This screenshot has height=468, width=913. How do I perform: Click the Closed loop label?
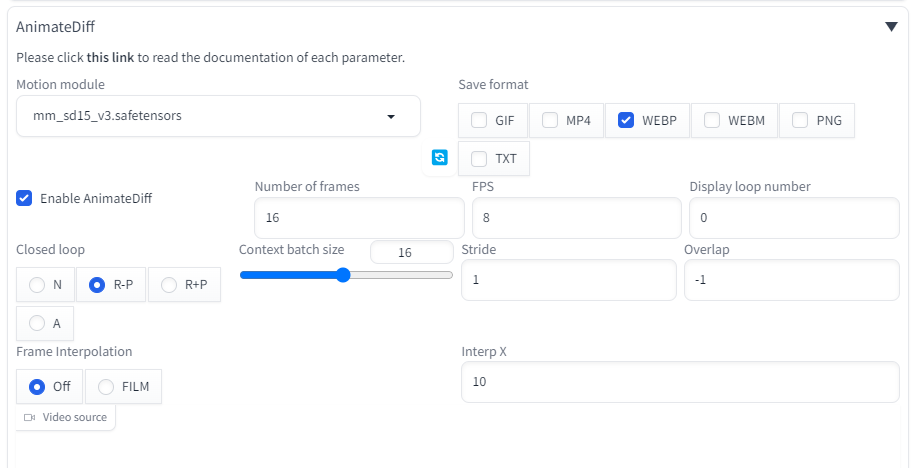coord(50,250)
